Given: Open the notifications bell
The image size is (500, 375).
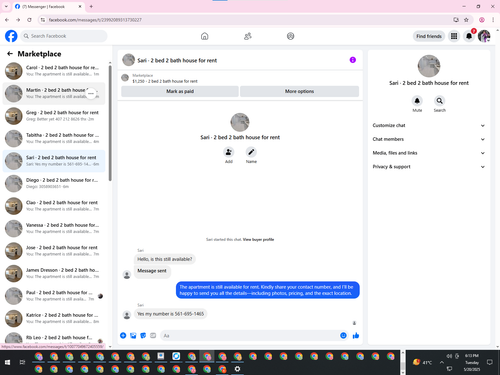Looking at the screenshot, I should pyautogui.click(x=469, y=36).
